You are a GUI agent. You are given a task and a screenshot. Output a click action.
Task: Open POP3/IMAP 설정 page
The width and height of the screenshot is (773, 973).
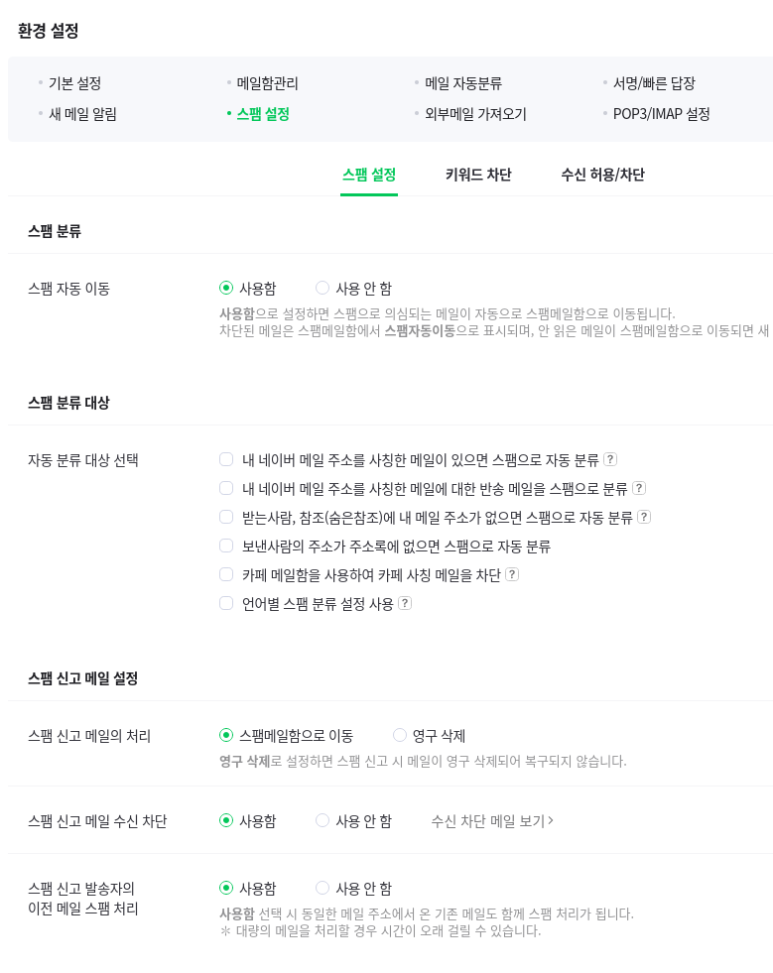(x=661, y=114)
